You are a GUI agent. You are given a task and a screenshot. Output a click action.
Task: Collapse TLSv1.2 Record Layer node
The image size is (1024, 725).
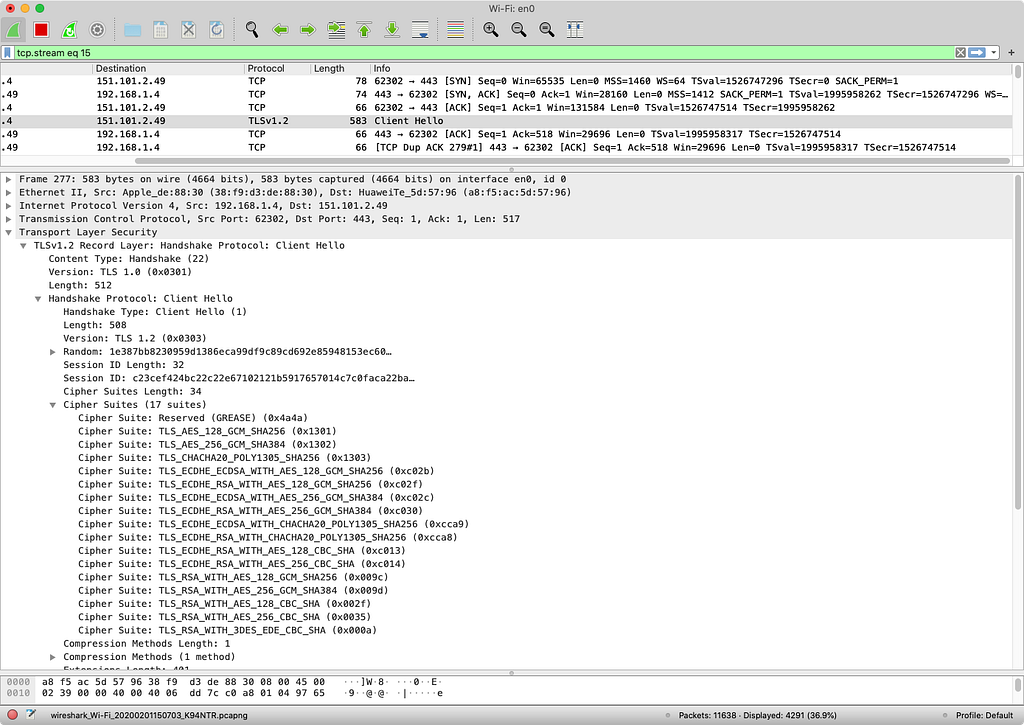click(x=24, y=246)
